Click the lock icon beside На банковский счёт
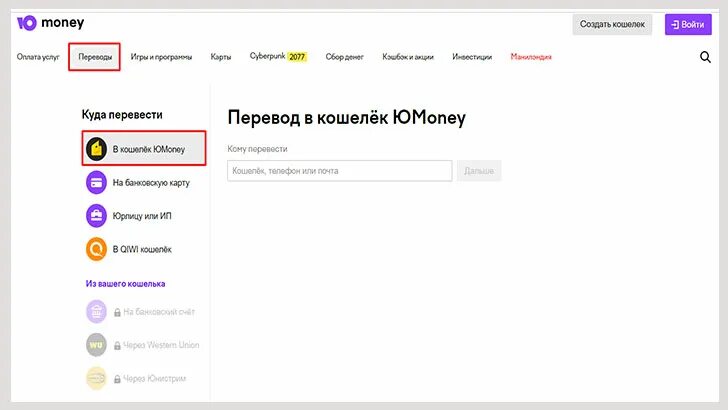Screen dimensions: 728x410 tap(117, 312)
